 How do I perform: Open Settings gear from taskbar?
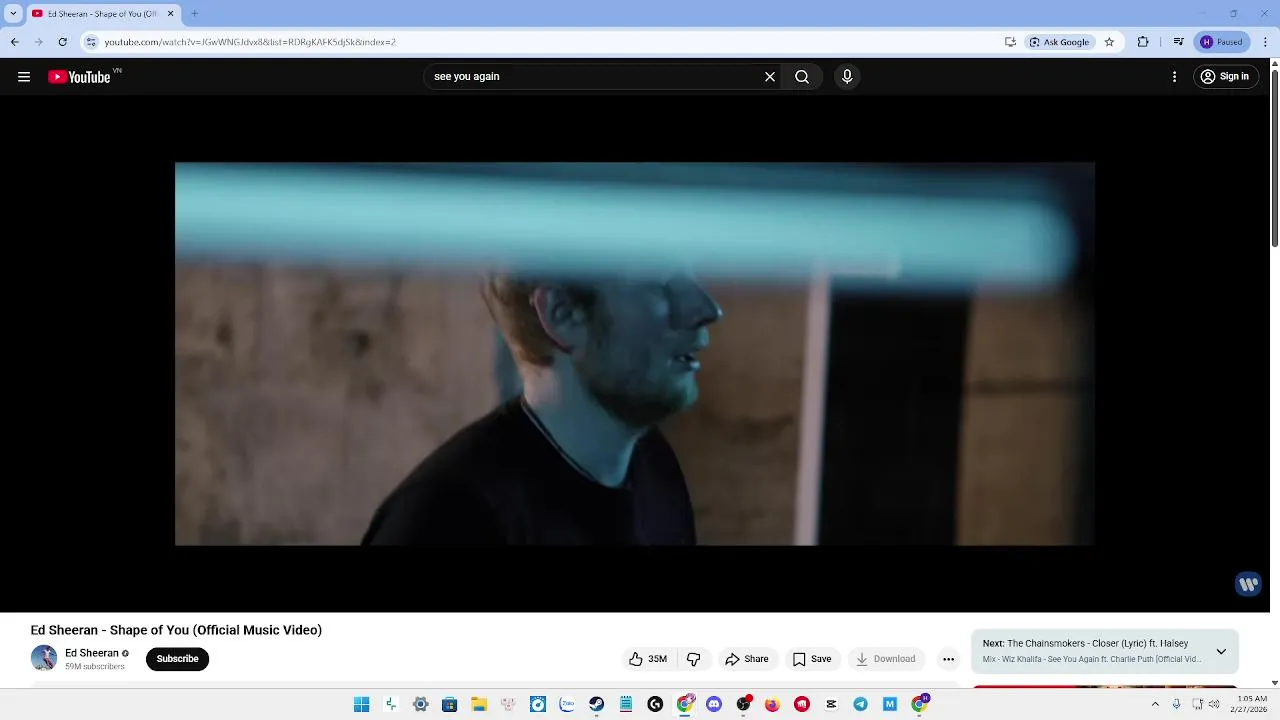(421, 704)
